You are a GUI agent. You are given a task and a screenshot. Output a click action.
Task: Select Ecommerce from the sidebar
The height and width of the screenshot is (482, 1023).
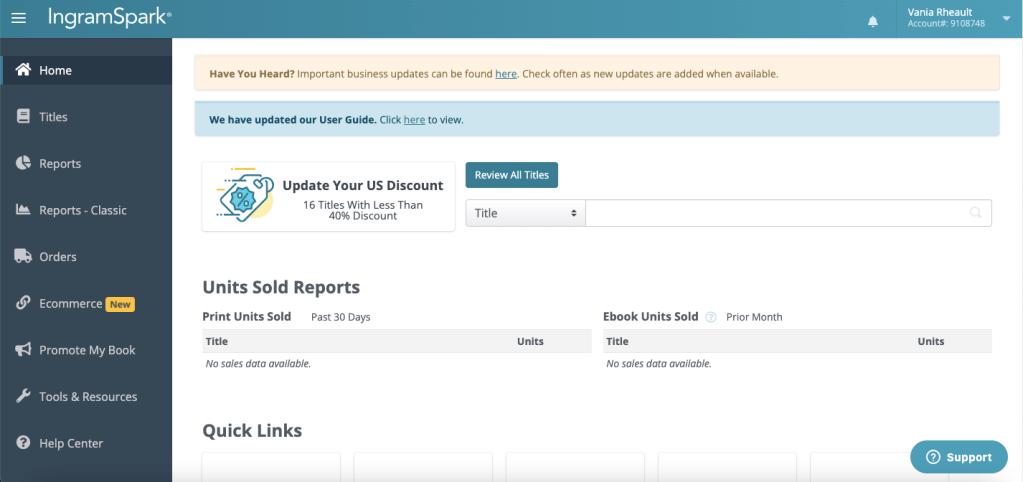[x=70, y=304]
